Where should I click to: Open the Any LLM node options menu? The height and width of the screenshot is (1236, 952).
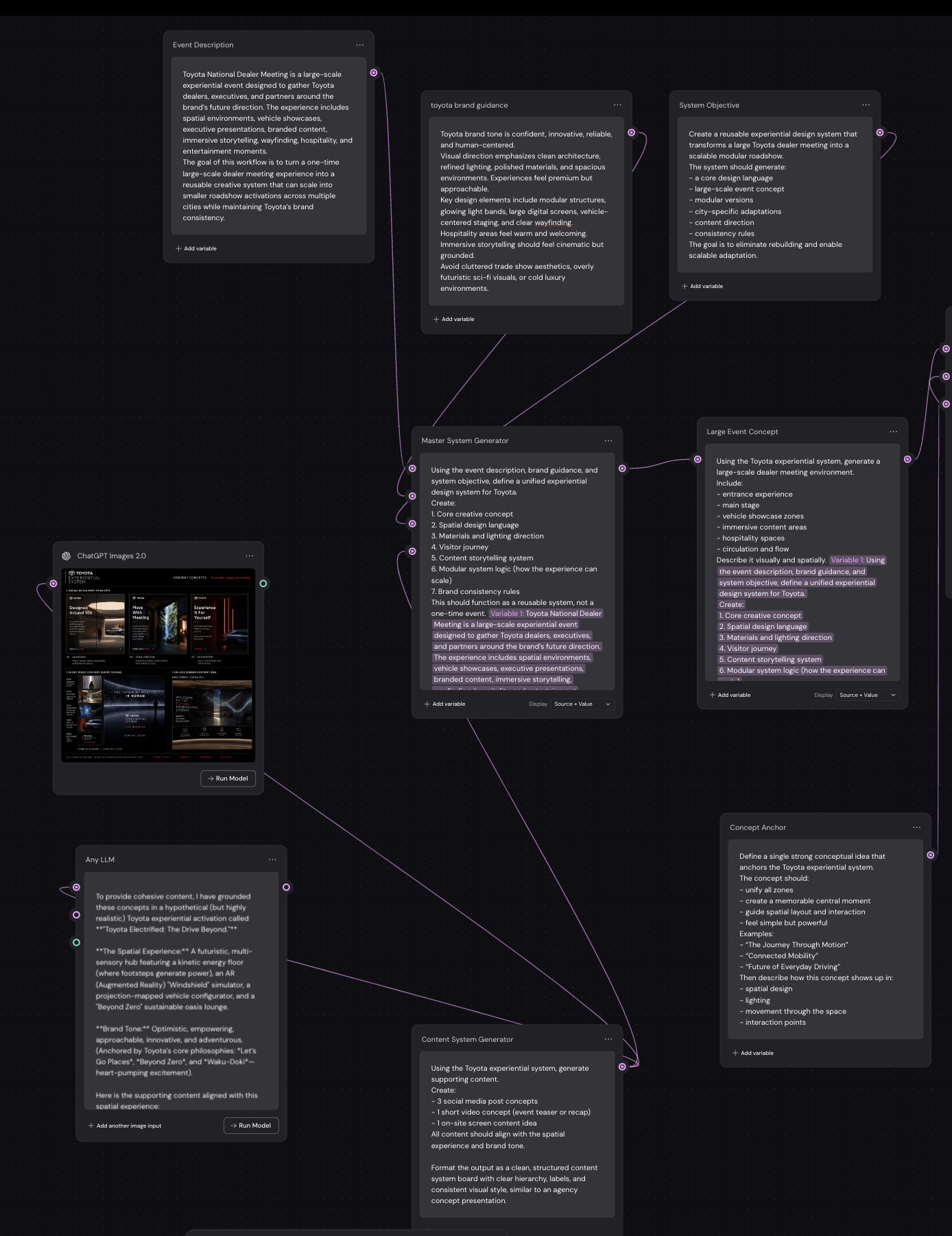click(272, 859)
